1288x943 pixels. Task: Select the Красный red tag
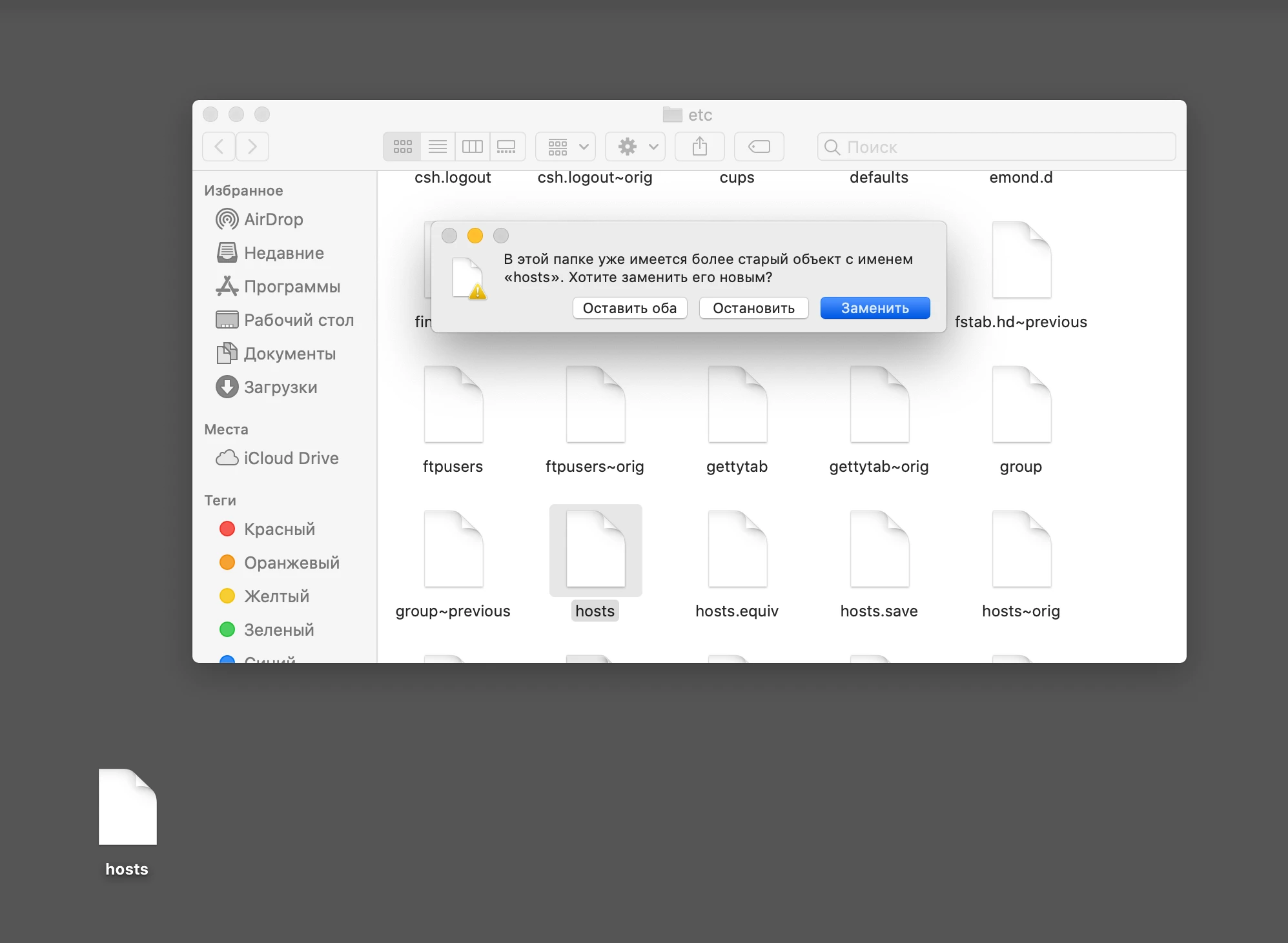click(x=279, y=529)
